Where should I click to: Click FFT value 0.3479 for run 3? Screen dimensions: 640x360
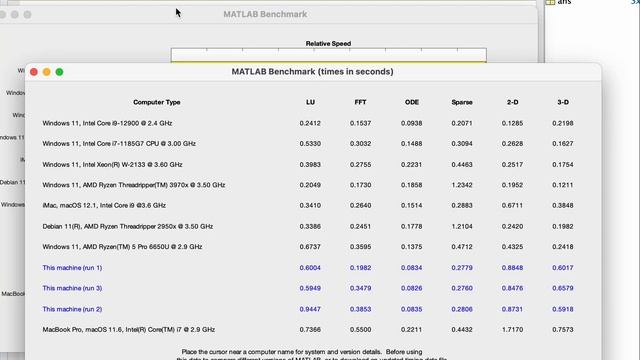pyautogui.click(x=360, y=288)
